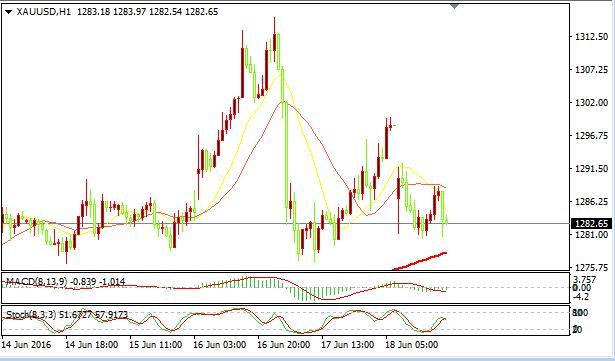
Task: Click the 1312.50 price scale label
Action: pyautogui.click(x=591, y=37)
